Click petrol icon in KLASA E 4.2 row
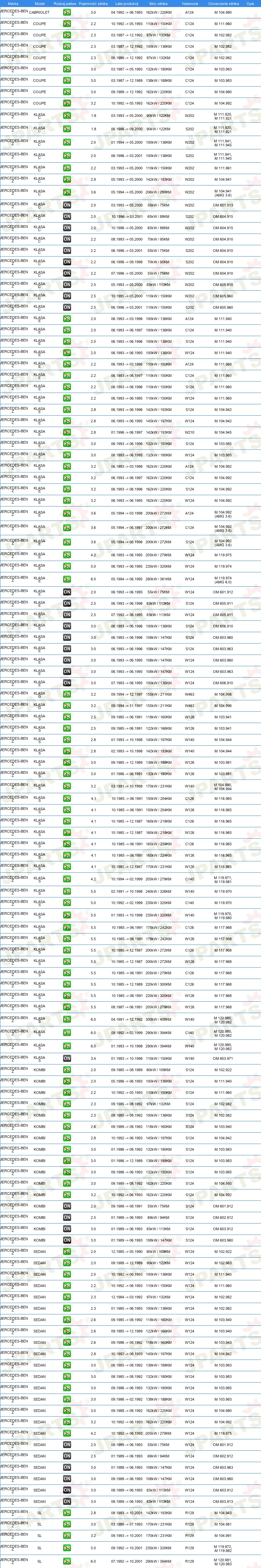This screenshot has height=1568, width=261. 67,555
